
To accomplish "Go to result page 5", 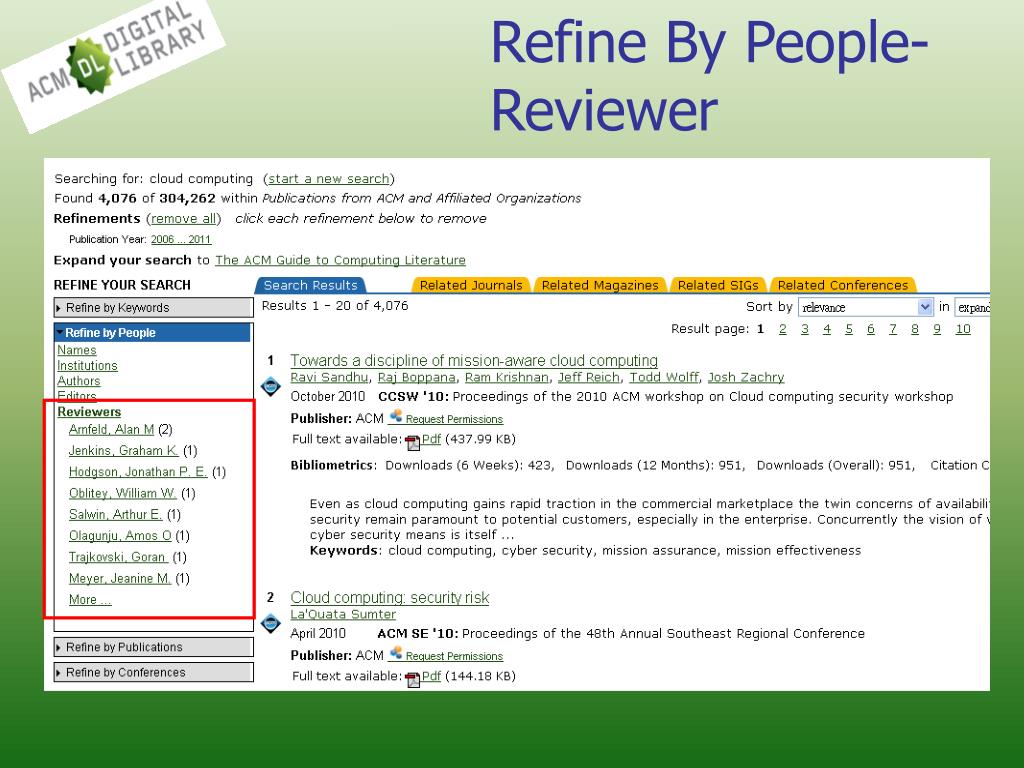I will 848,329.
